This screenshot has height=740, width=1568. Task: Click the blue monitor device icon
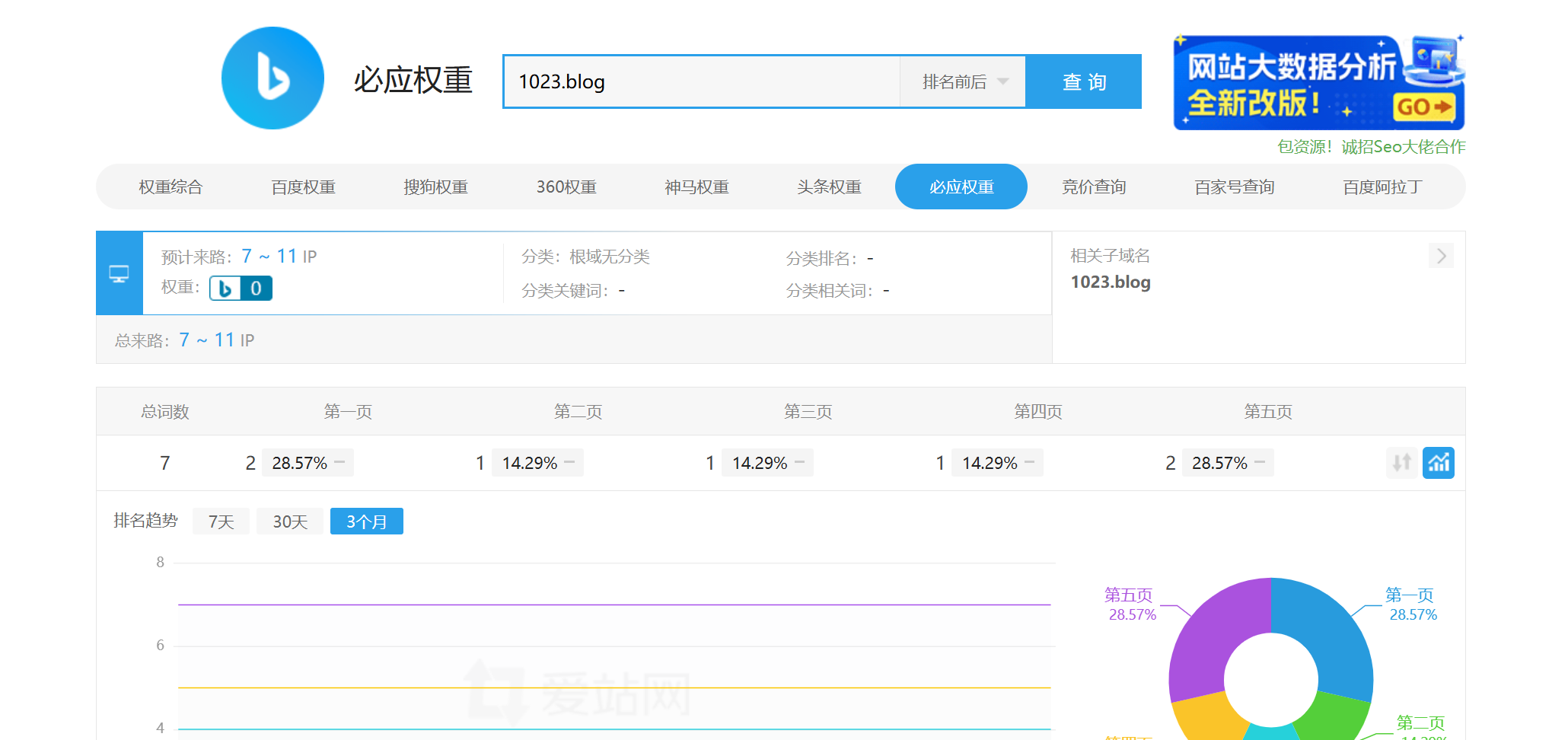click(x=120, y=273)
